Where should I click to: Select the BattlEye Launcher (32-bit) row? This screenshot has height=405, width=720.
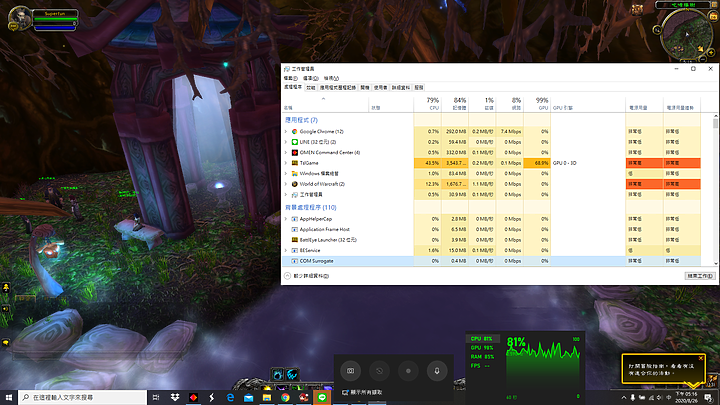click(x=491, y=240)
